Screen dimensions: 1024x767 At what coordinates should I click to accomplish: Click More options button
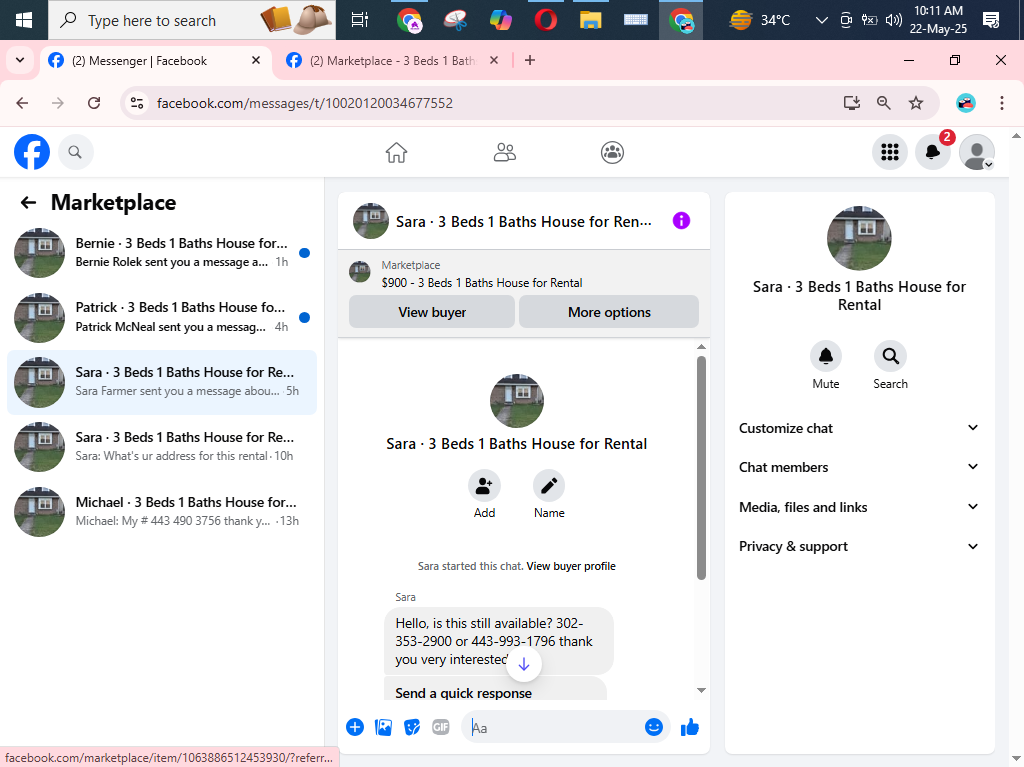609,312
